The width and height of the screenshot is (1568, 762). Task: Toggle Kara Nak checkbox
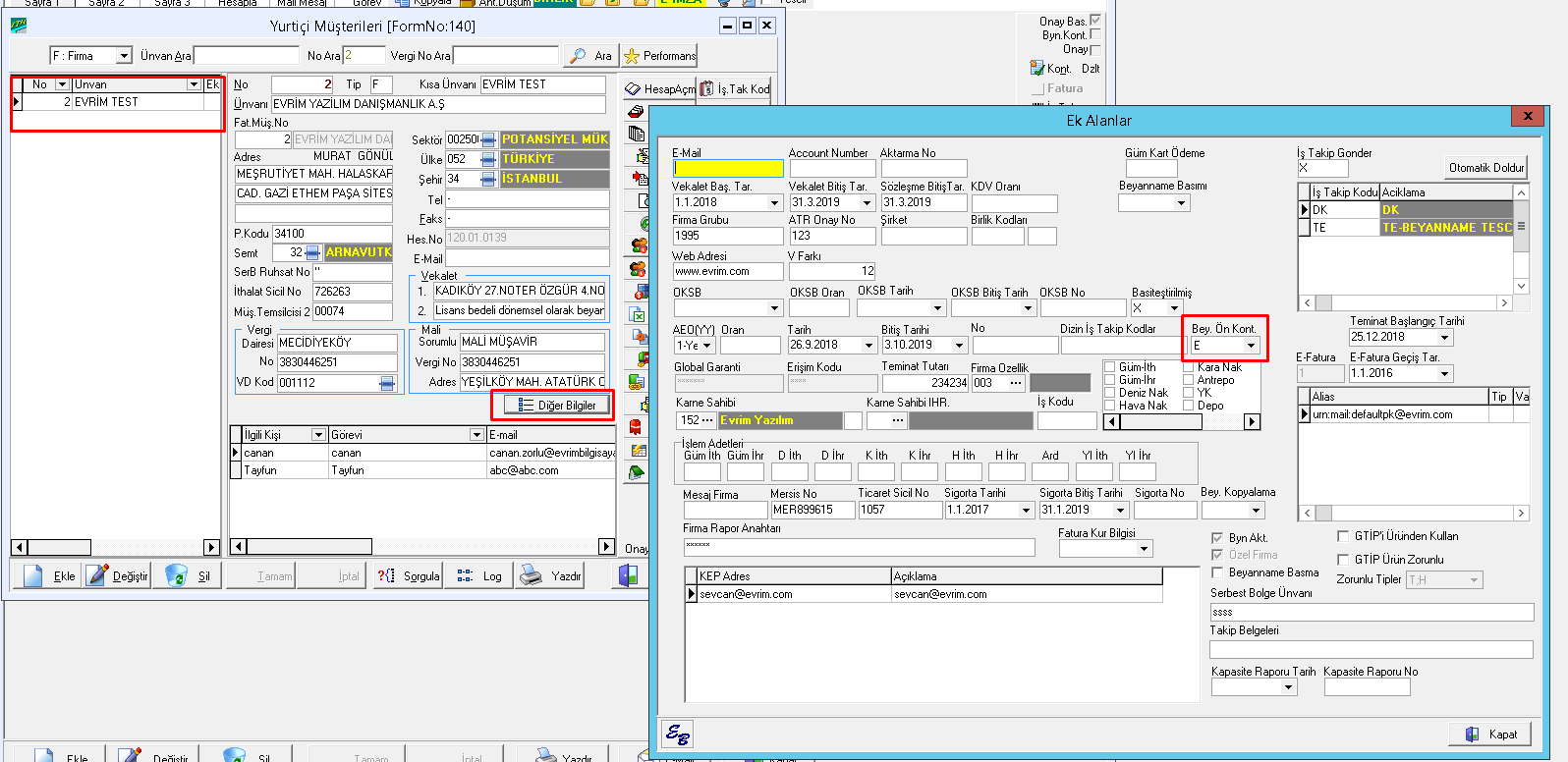(1188, 367)
